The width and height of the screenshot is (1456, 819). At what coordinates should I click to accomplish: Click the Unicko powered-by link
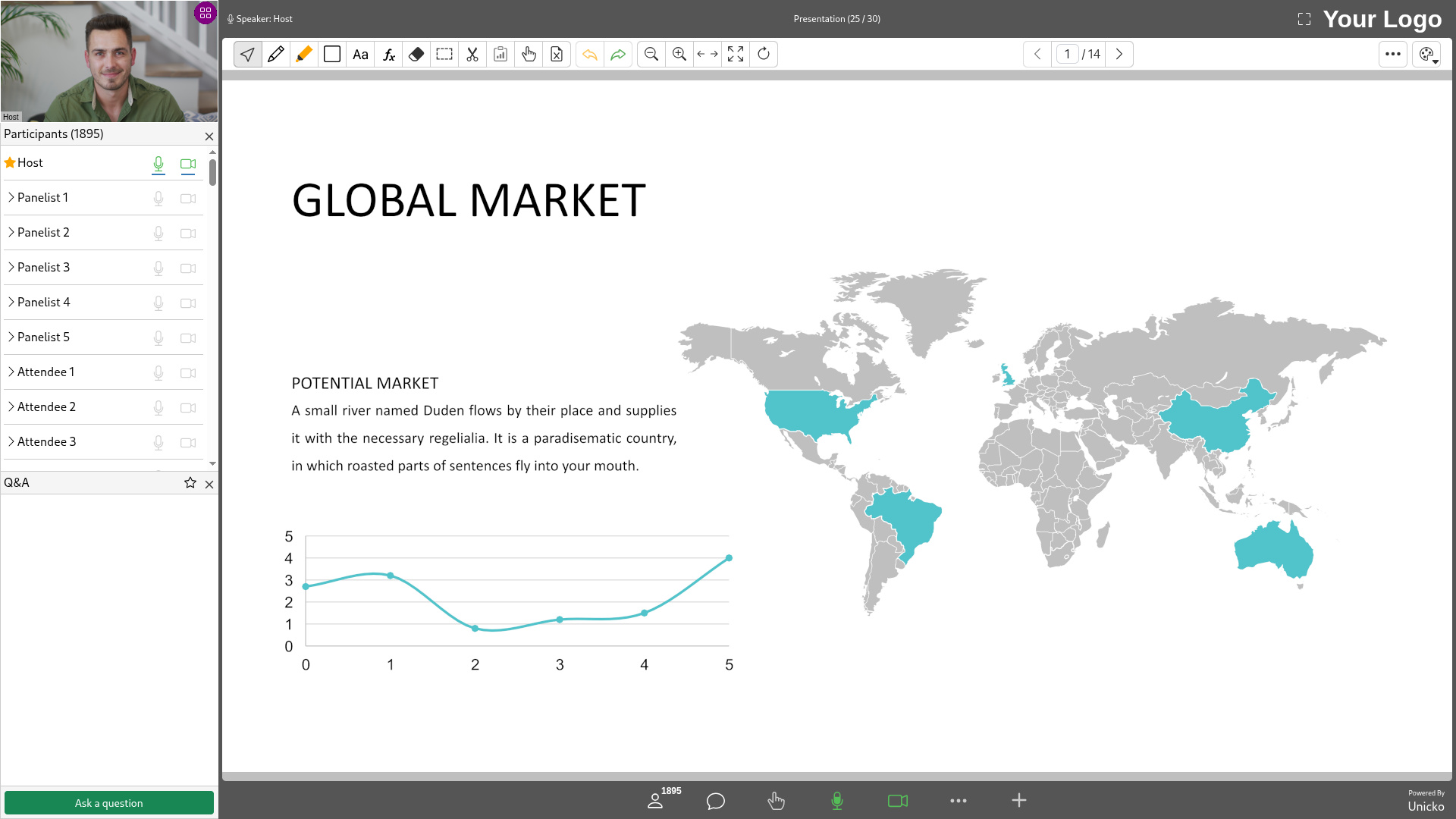1426,806
